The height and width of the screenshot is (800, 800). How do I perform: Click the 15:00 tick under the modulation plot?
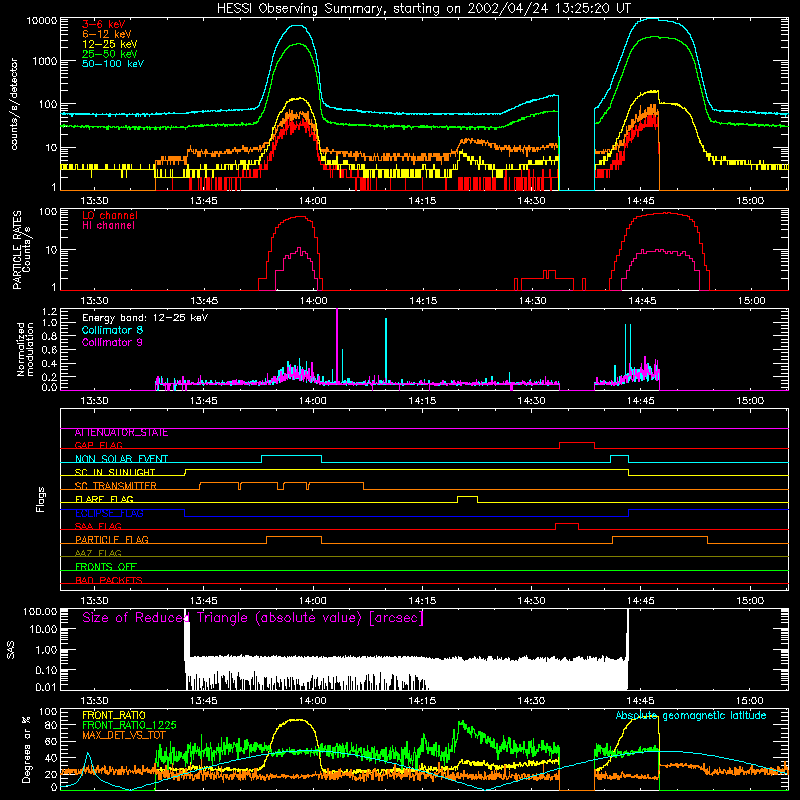(750, 401)
